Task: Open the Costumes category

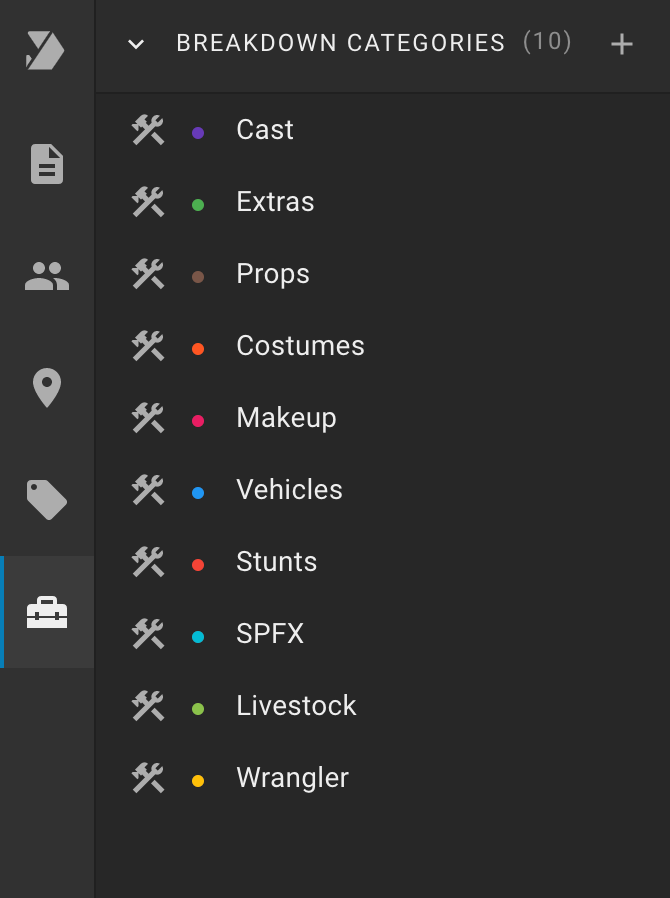Action: click(383, 346)
